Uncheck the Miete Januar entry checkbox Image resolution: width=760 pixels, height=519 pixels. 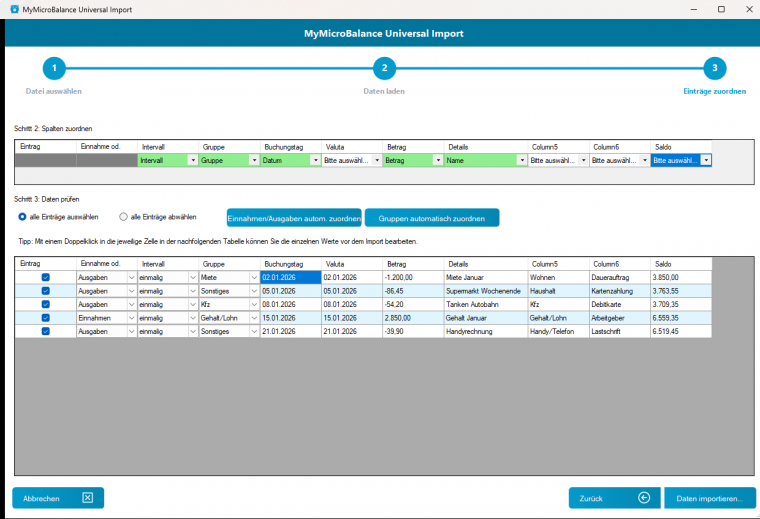46,277
